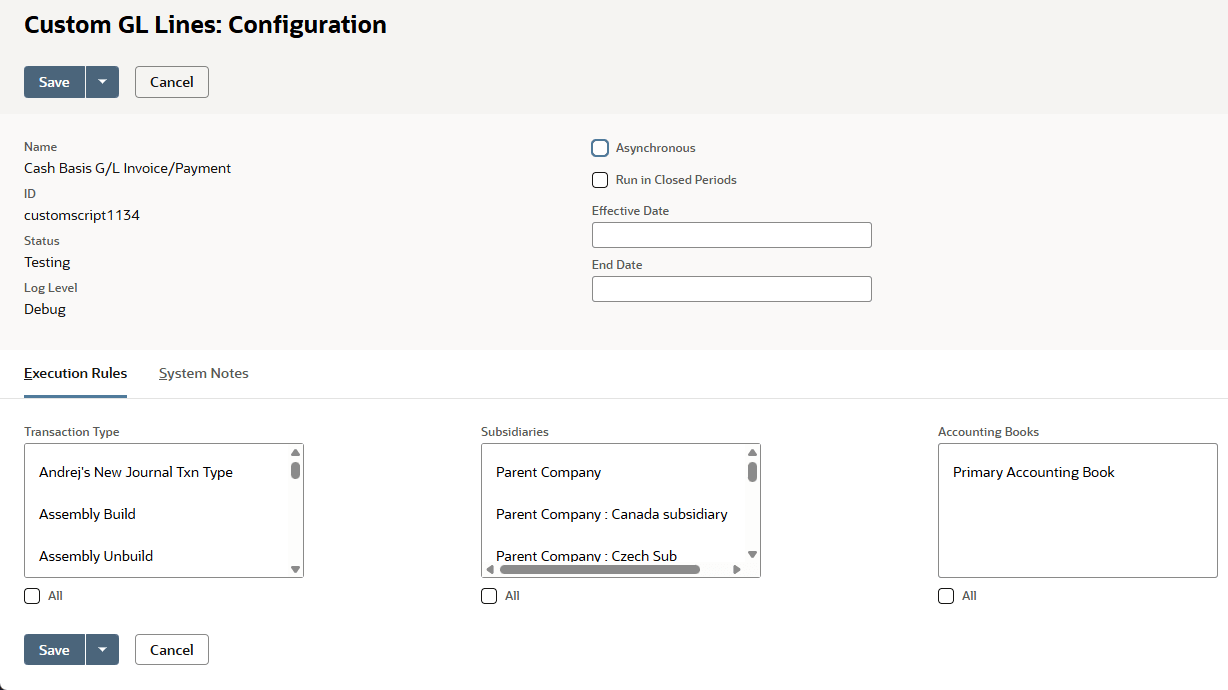The width and height of the screenshot is (1228, 690).
Task: Click Subsidiaries list scroll-up arrow
Action: [x=752, y=452]
